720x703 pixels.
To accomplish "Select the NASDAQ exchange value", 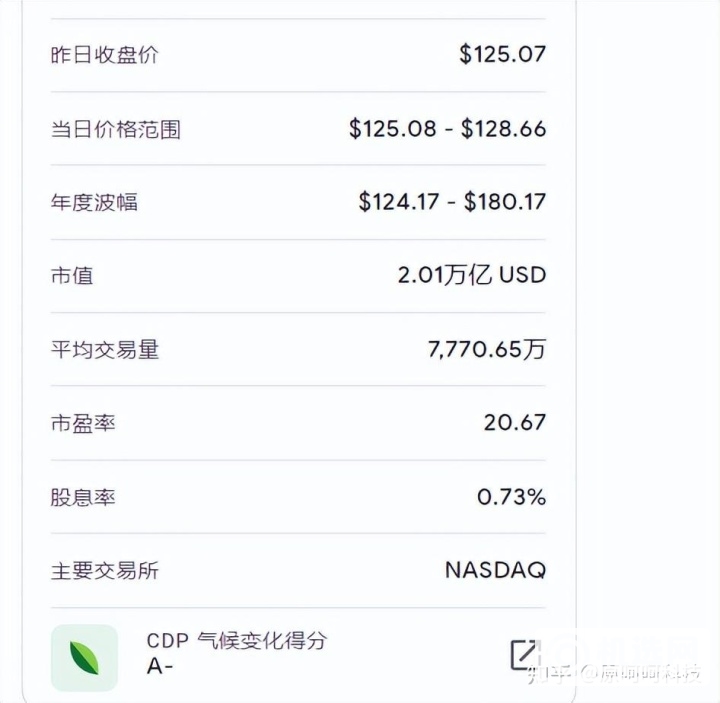I will tap(495, 570).
